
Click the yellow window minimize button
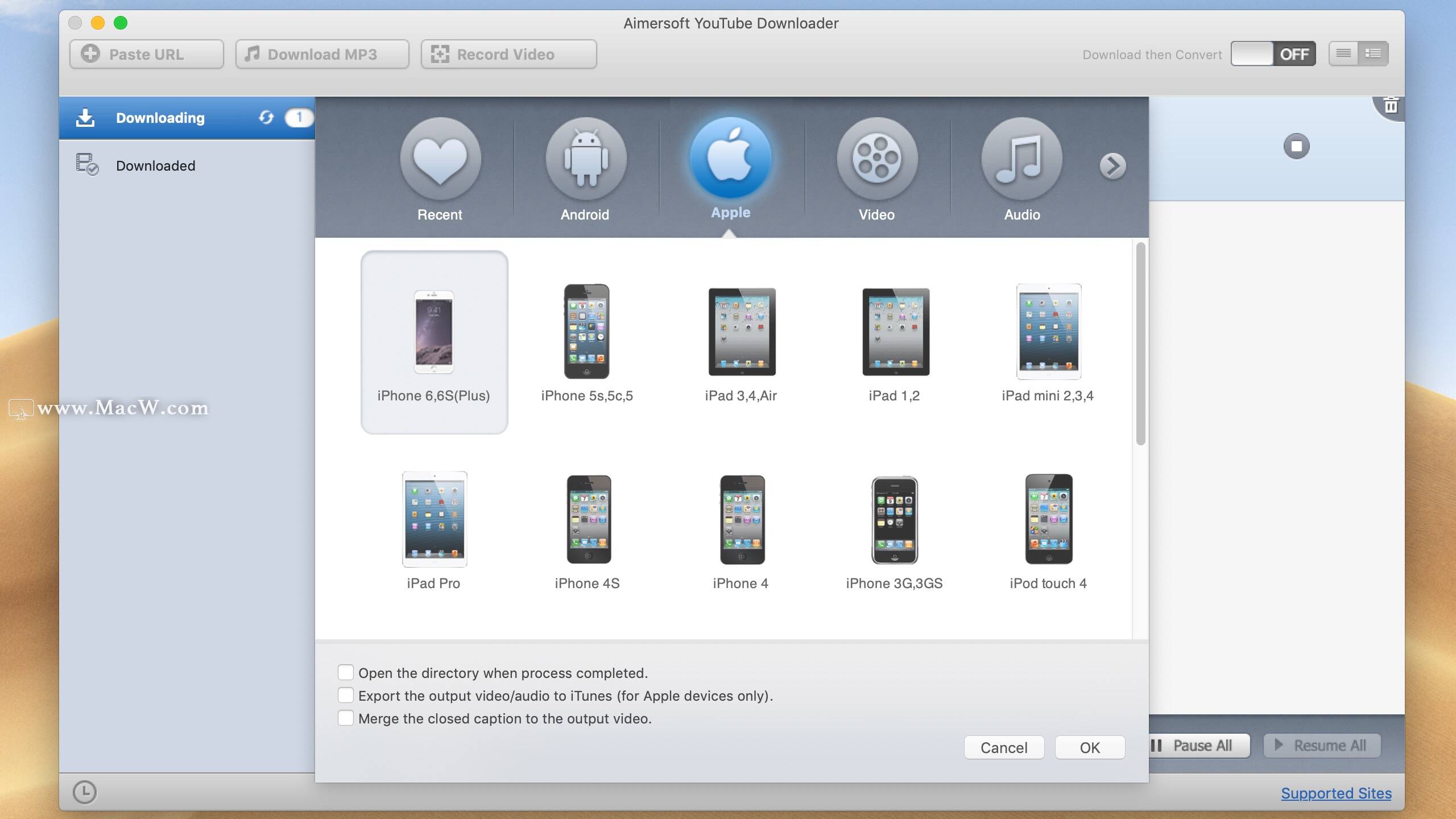point(98,23)
